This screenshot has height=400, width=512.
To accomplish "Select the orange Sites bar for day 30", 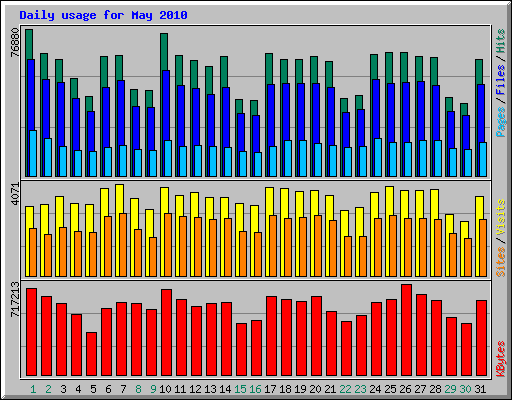I will (468, 257).
